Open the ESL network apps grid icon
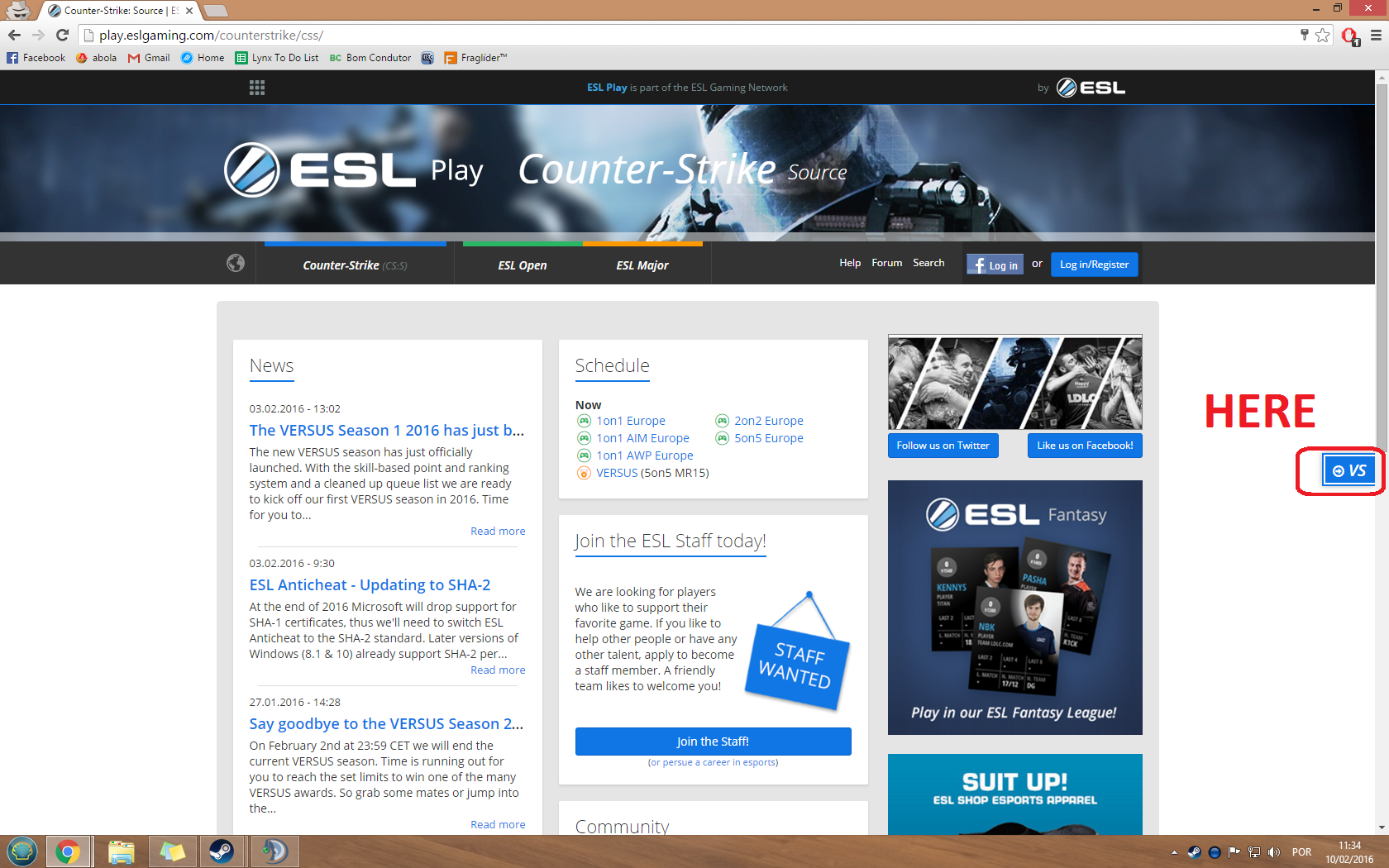 click(257, 88)
